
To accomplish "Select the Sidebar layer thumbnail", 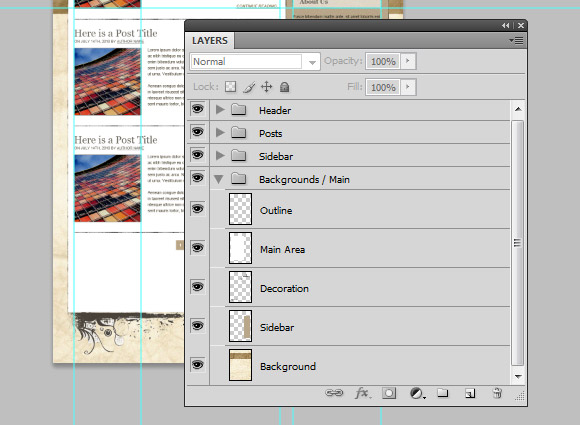I will pyautogui.click(x=240, y=326).
